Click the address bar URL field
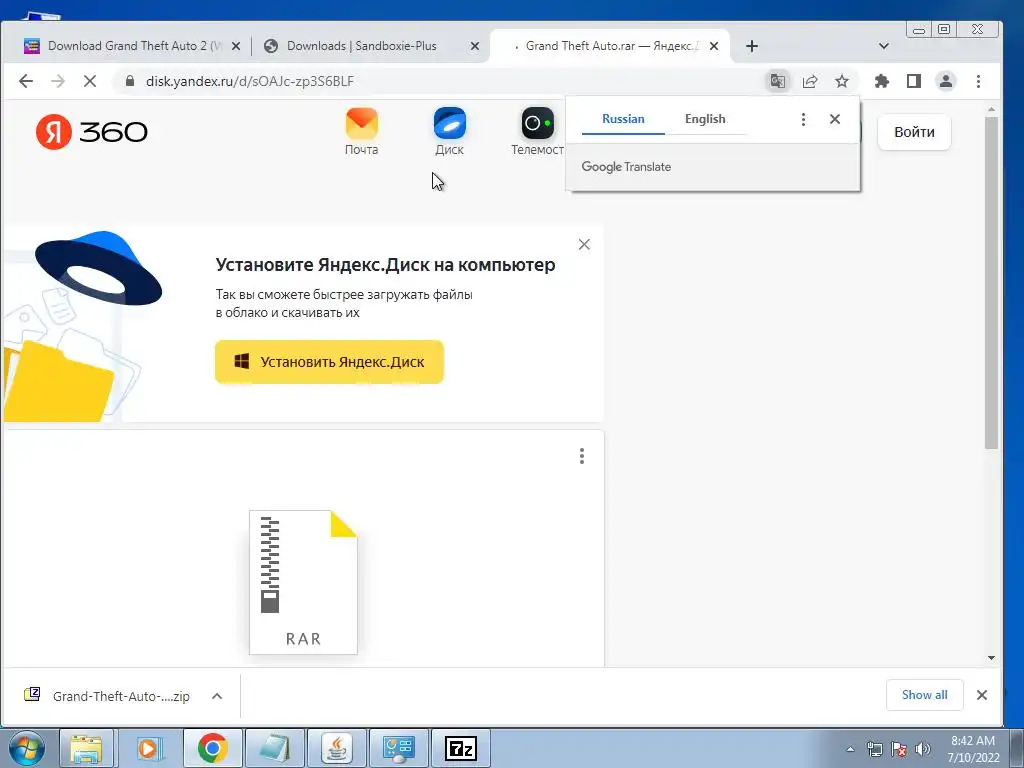Viewport: 1024px width, 768px height. [438, 81]
